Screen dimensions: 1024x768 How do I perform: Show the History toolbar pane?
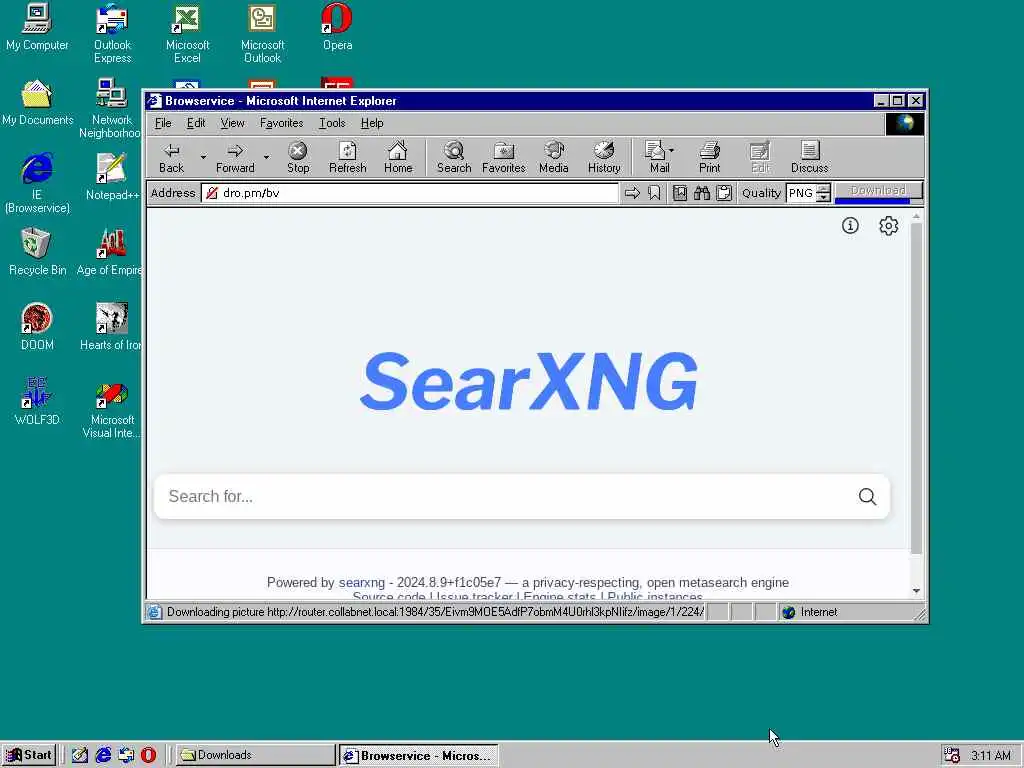coord(604,157)
